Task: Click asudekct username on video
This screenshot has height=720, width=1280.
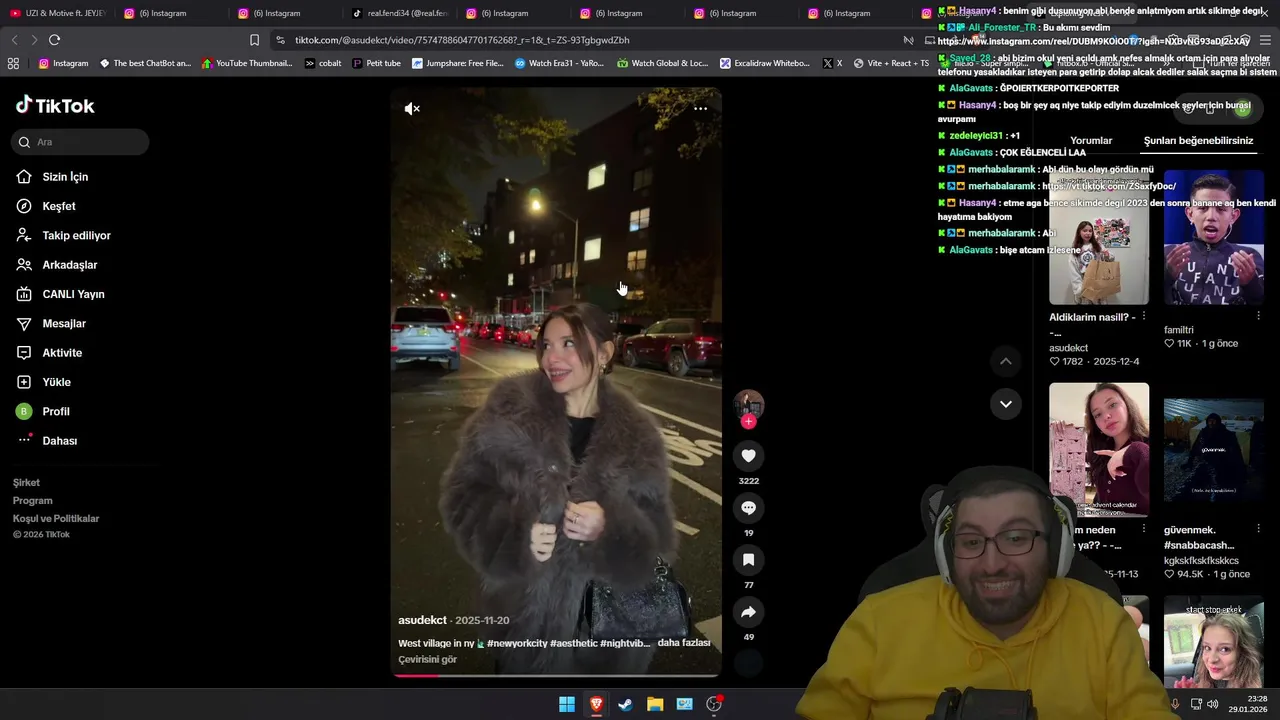Action: pos(422,621)
